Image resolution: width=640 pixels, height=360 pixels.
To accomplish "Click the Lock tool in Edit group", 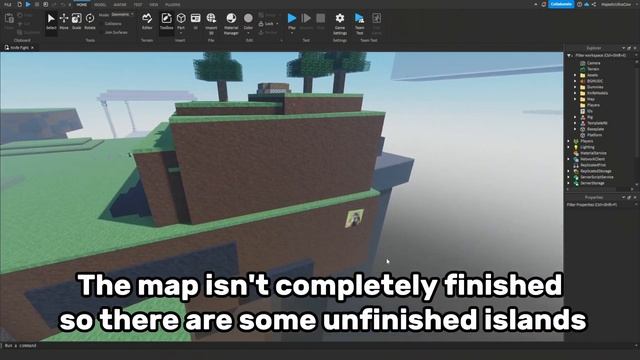I will 266,24.
